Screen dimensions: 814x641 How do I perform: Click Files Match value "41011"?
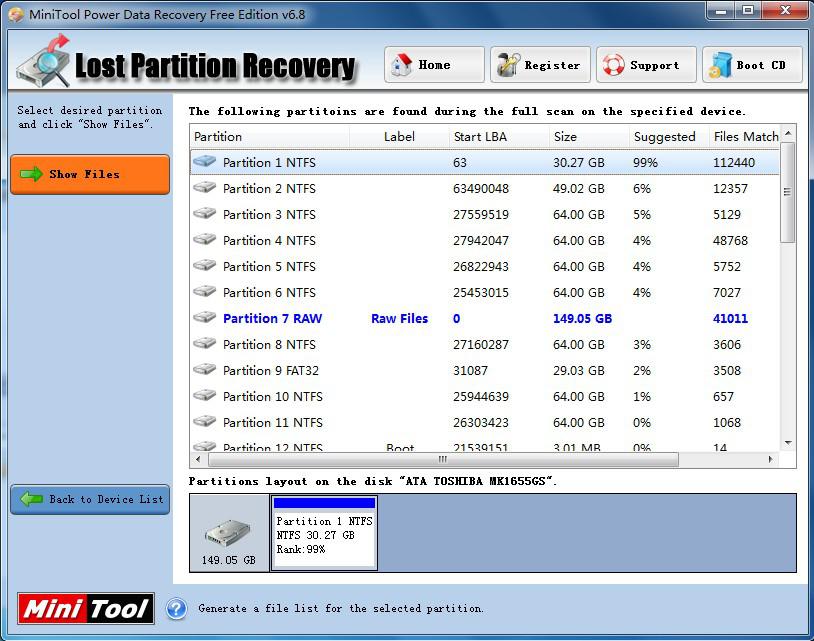[x=730, y=318]
